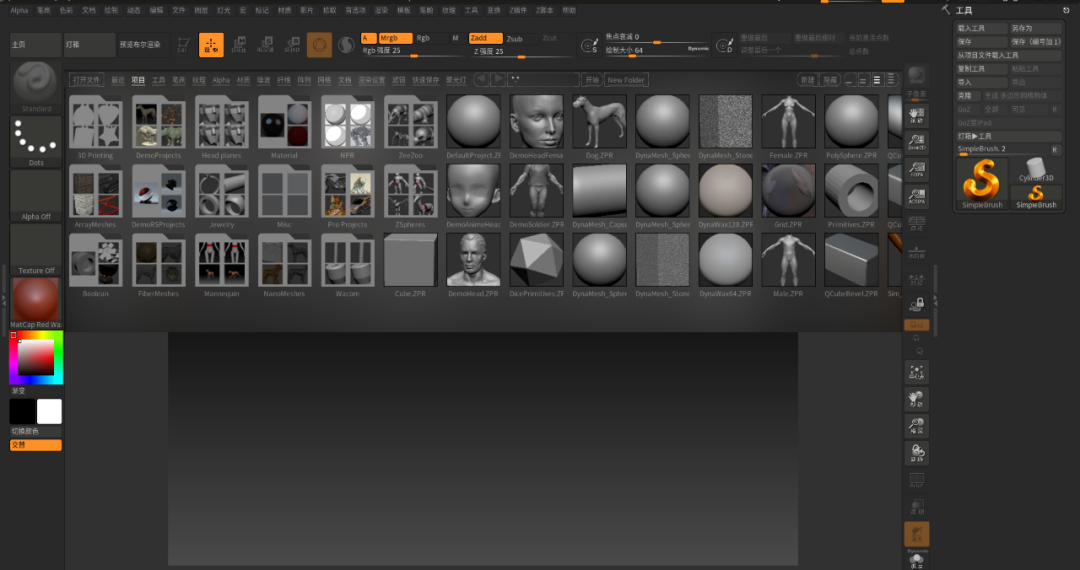The height and width of the screenshot is (570, 1080).
Task: Click the Zoom2D icon in right shelf
Action: tap(916, 142)
